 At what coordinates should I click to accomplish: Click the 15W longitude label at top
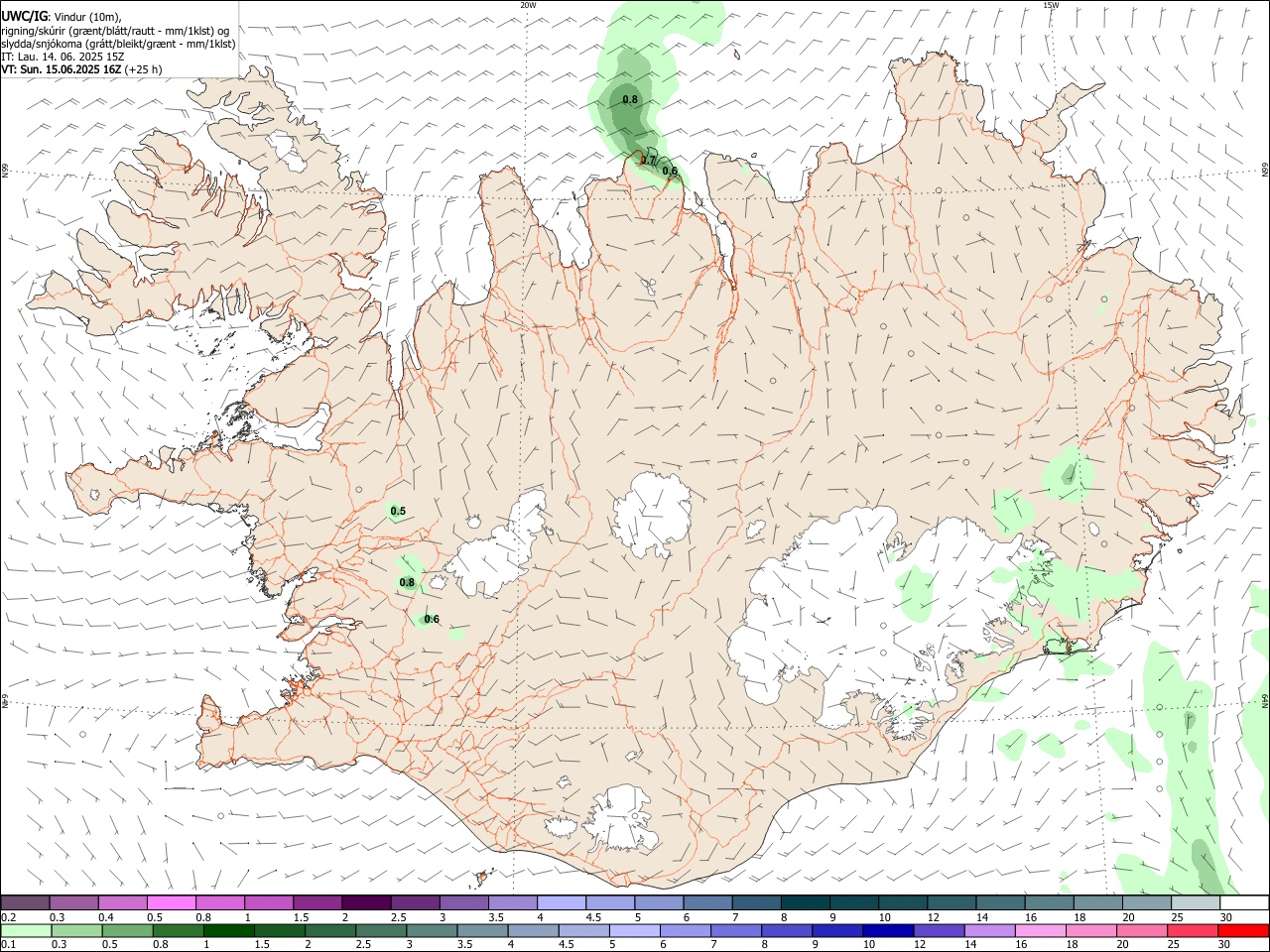(x=1052, y=5)
